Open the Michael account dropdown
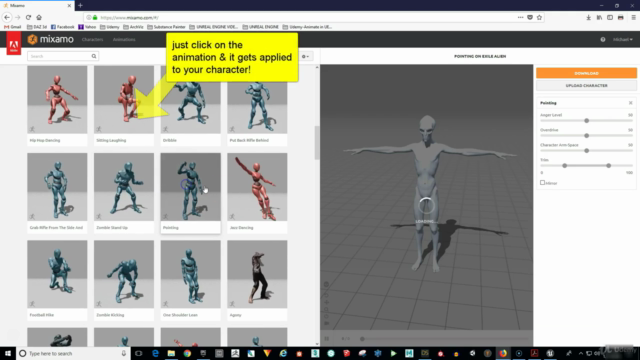The width and height of the screenshot is (640, 360). point(622,40)
